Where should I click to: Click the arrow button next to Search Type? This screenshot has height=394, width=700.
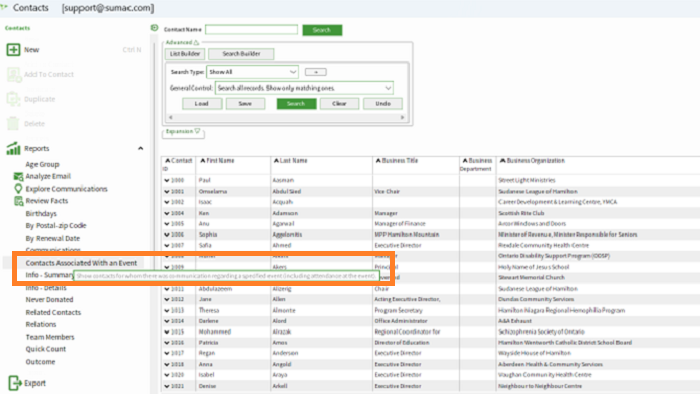pyautogui.click(x=316, y=72)
